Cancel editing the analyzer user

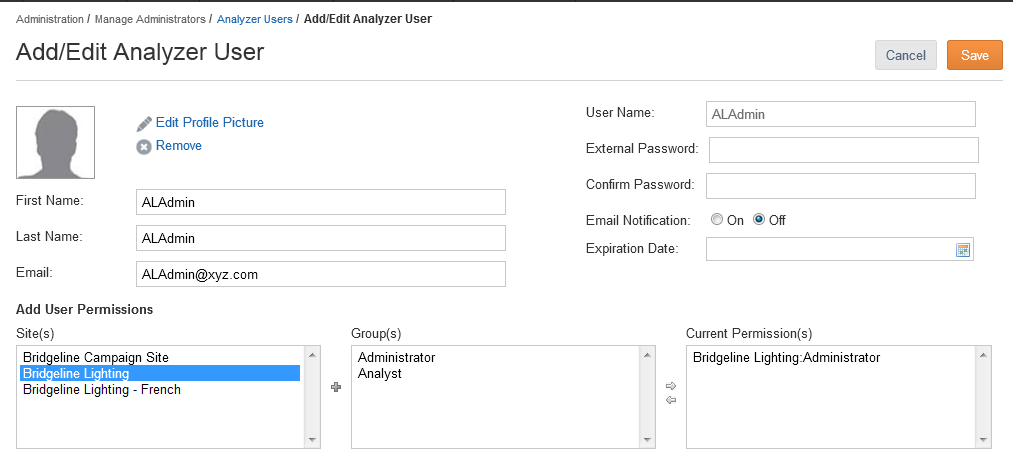coord(905,56)
